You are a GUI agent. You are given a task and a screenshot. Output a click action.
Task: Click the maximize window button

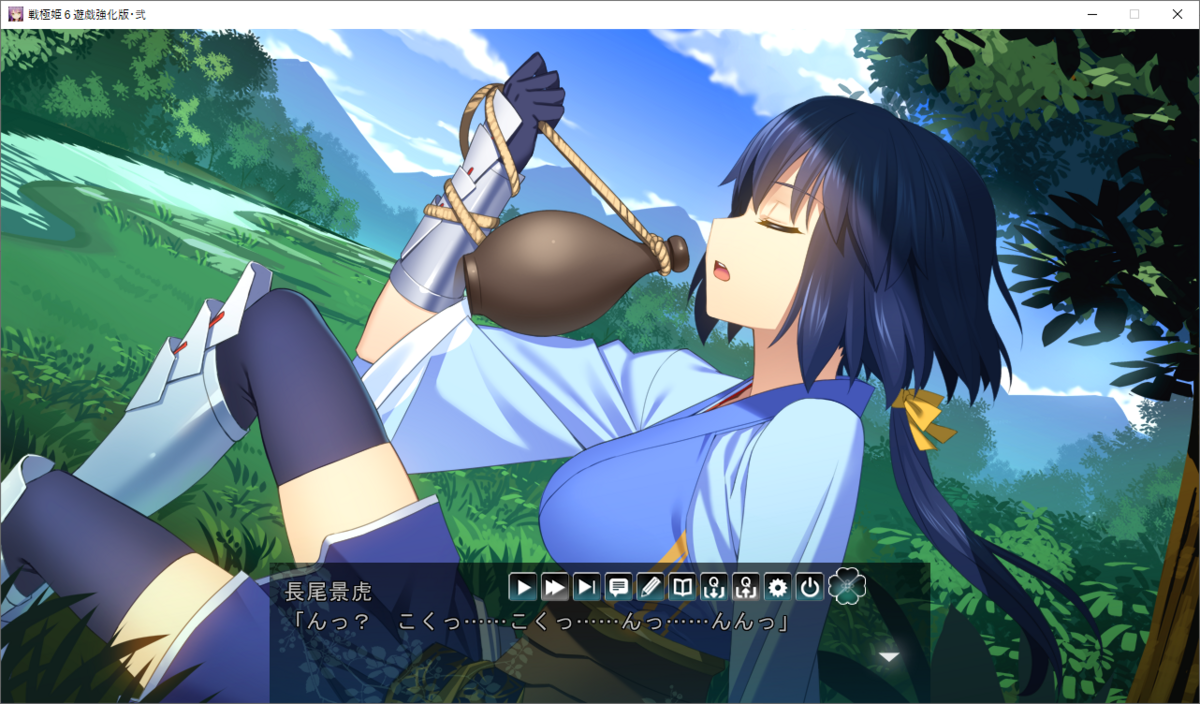[1134, 14]
